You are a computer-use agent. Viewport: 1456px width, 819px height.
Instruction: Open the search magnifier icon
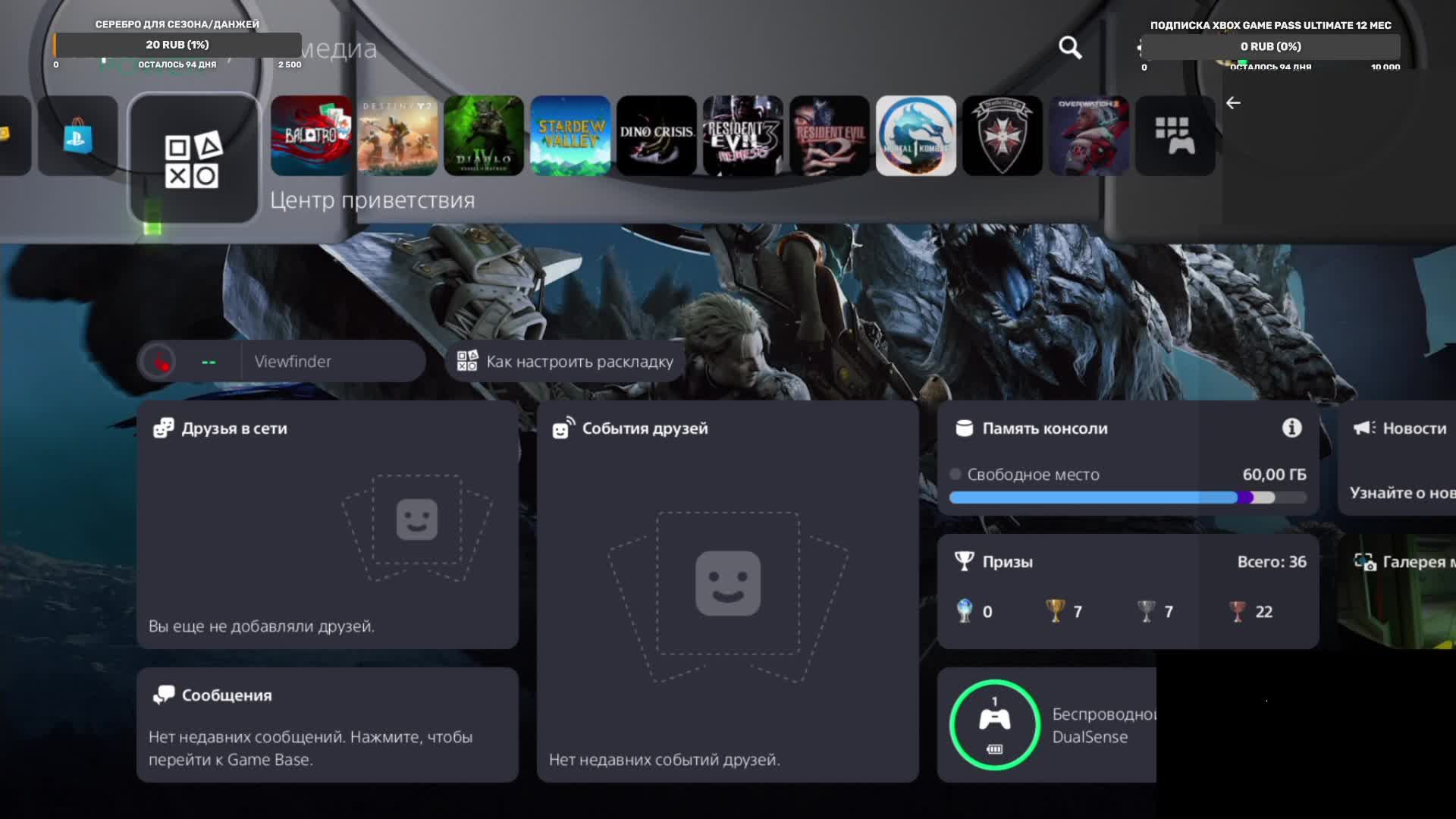point(1070,48)
